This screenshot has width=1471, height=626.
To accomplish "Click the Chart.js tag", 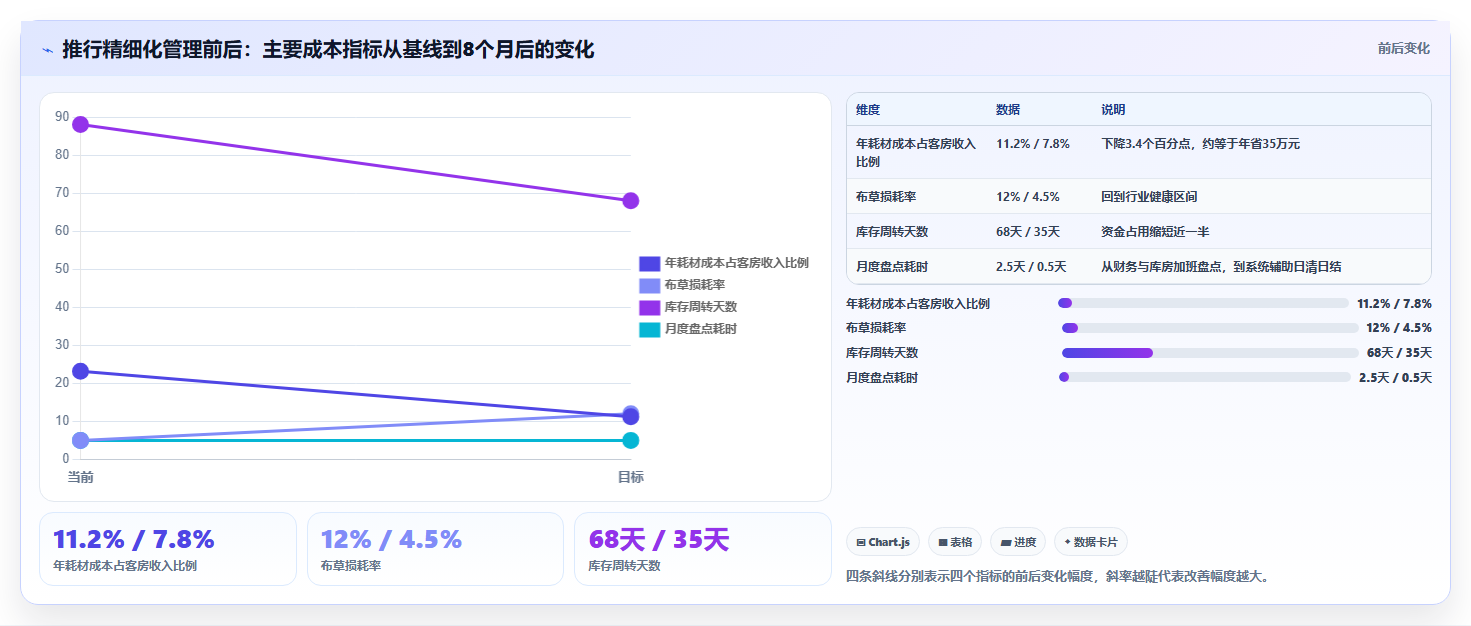I will (883, 542).
